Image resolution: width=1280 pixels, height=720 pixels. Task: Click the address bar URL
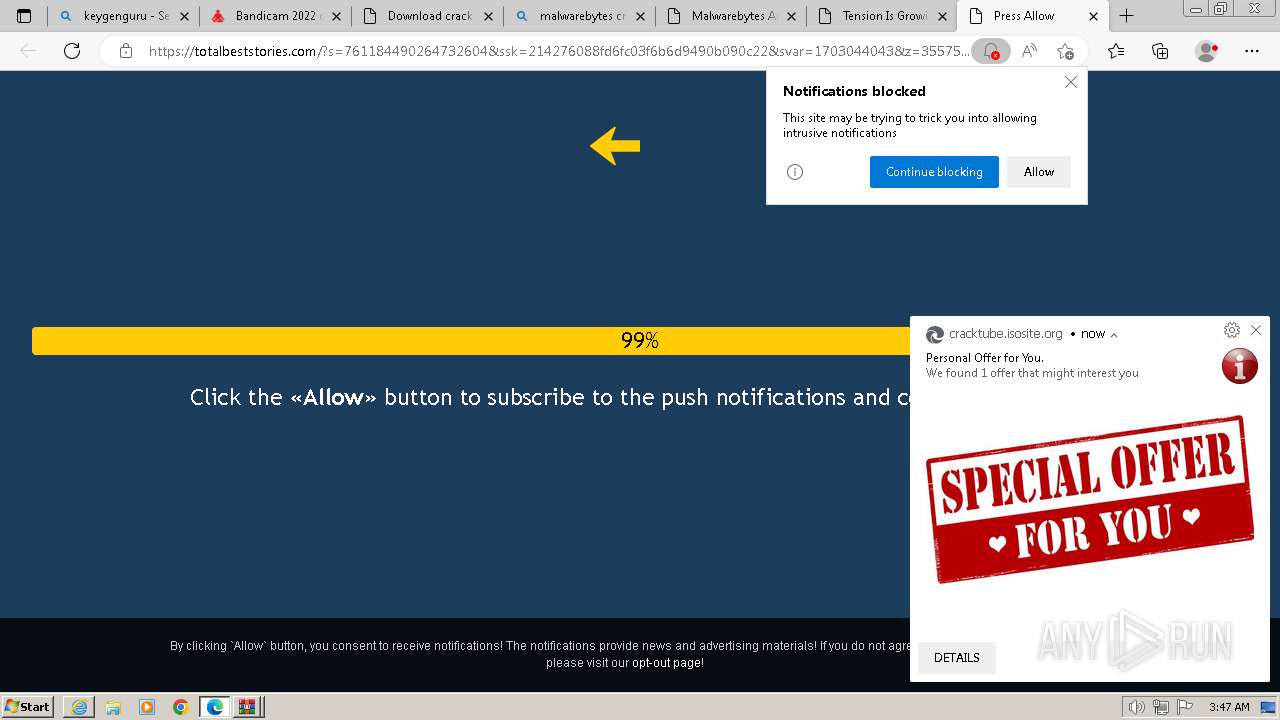click(x=558, y=51)
